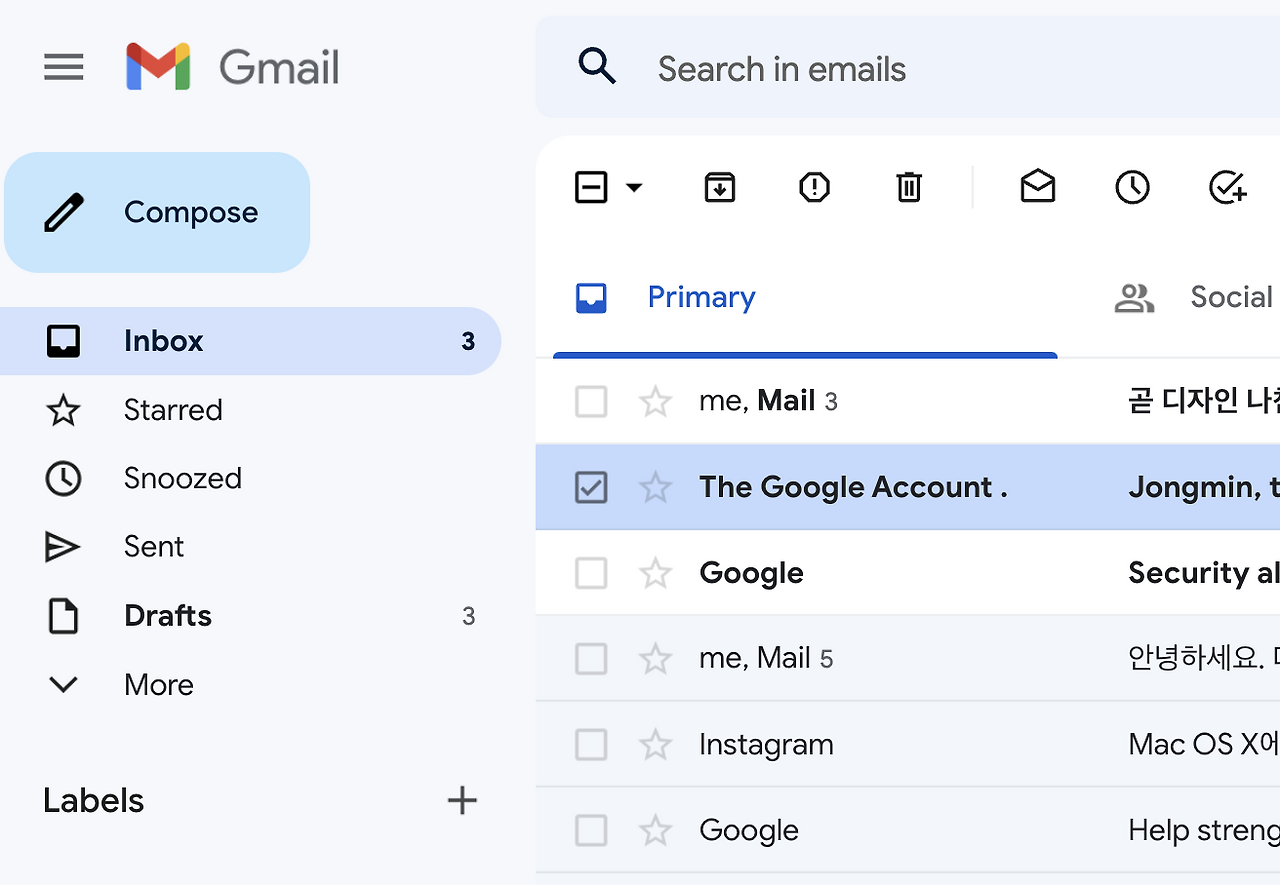Uncheck The Google Account email checkbox
This screenshot has width=1280, height=885.
[591, 488]
